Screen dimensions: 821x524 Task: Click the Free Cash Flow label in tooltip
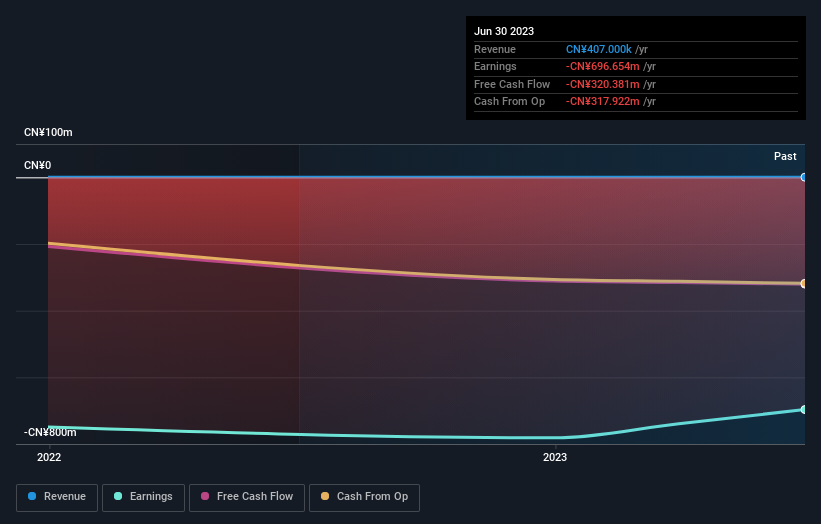coord(512,84)
